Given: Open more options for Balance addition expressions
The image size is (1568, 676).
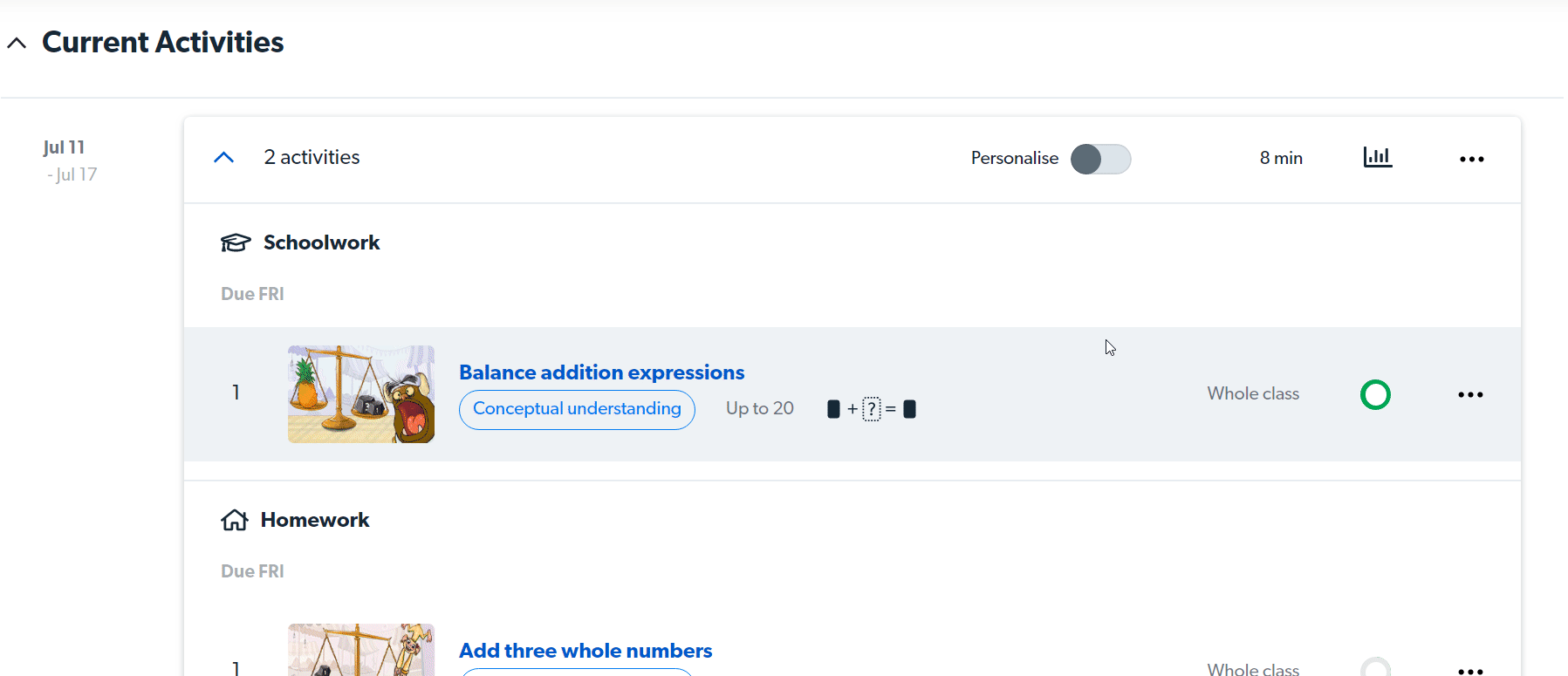Looking at the screenshot, I should click(x=1470, y=395).
